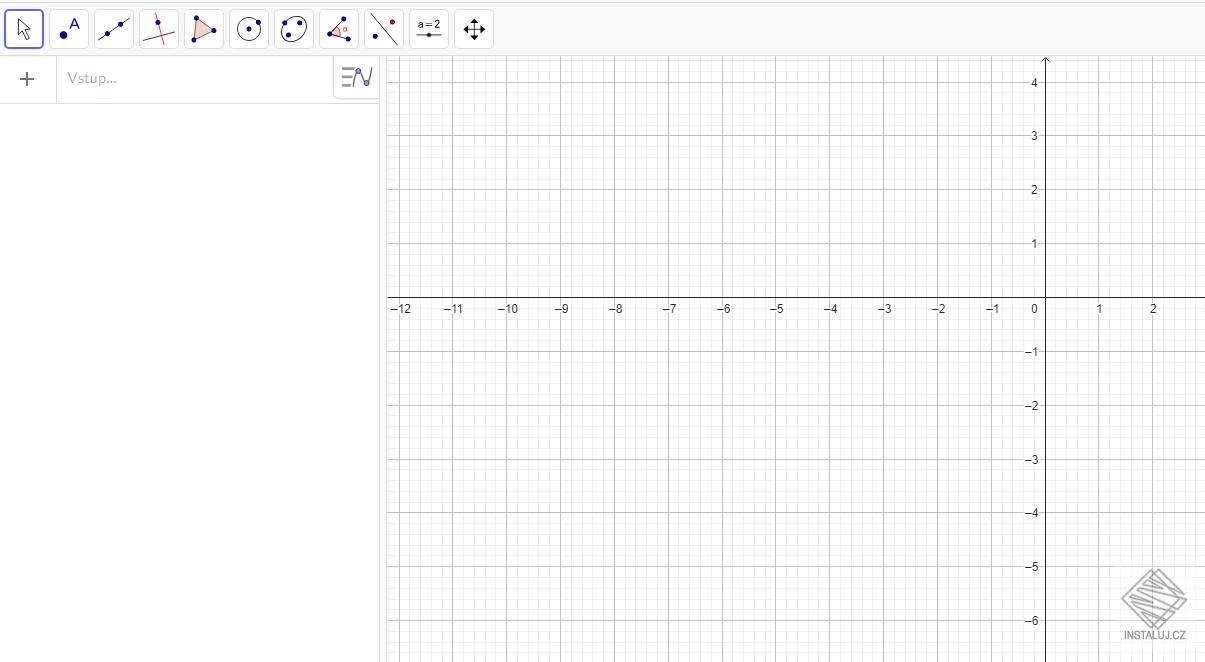The width and height of the screenshot is (1205, 662).
Task: Click the −10 label on the x-axis
Action: [508, 309]
